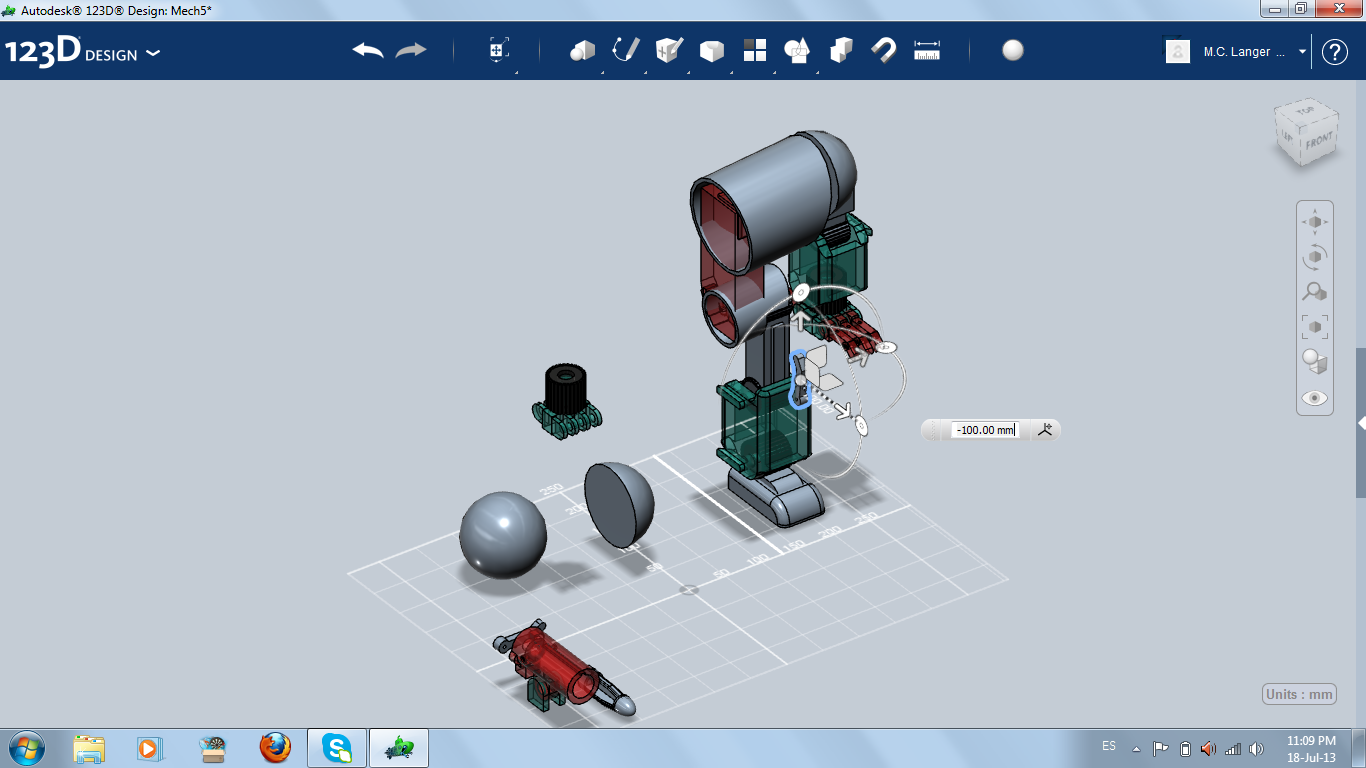Click the 123D Design taskbar button

(399, 748)
